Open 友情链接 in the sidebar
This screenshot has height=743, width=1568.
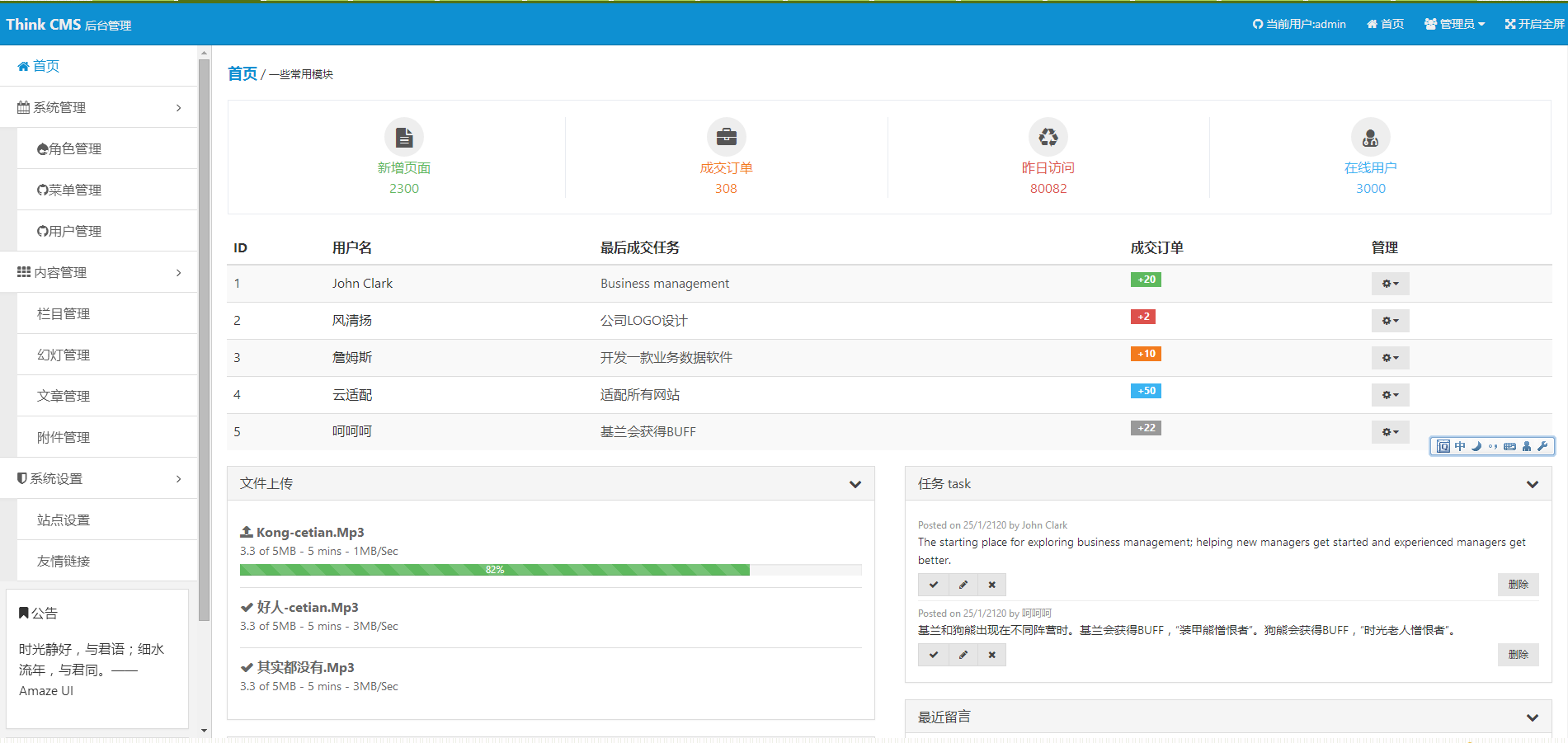pos(107,561)
